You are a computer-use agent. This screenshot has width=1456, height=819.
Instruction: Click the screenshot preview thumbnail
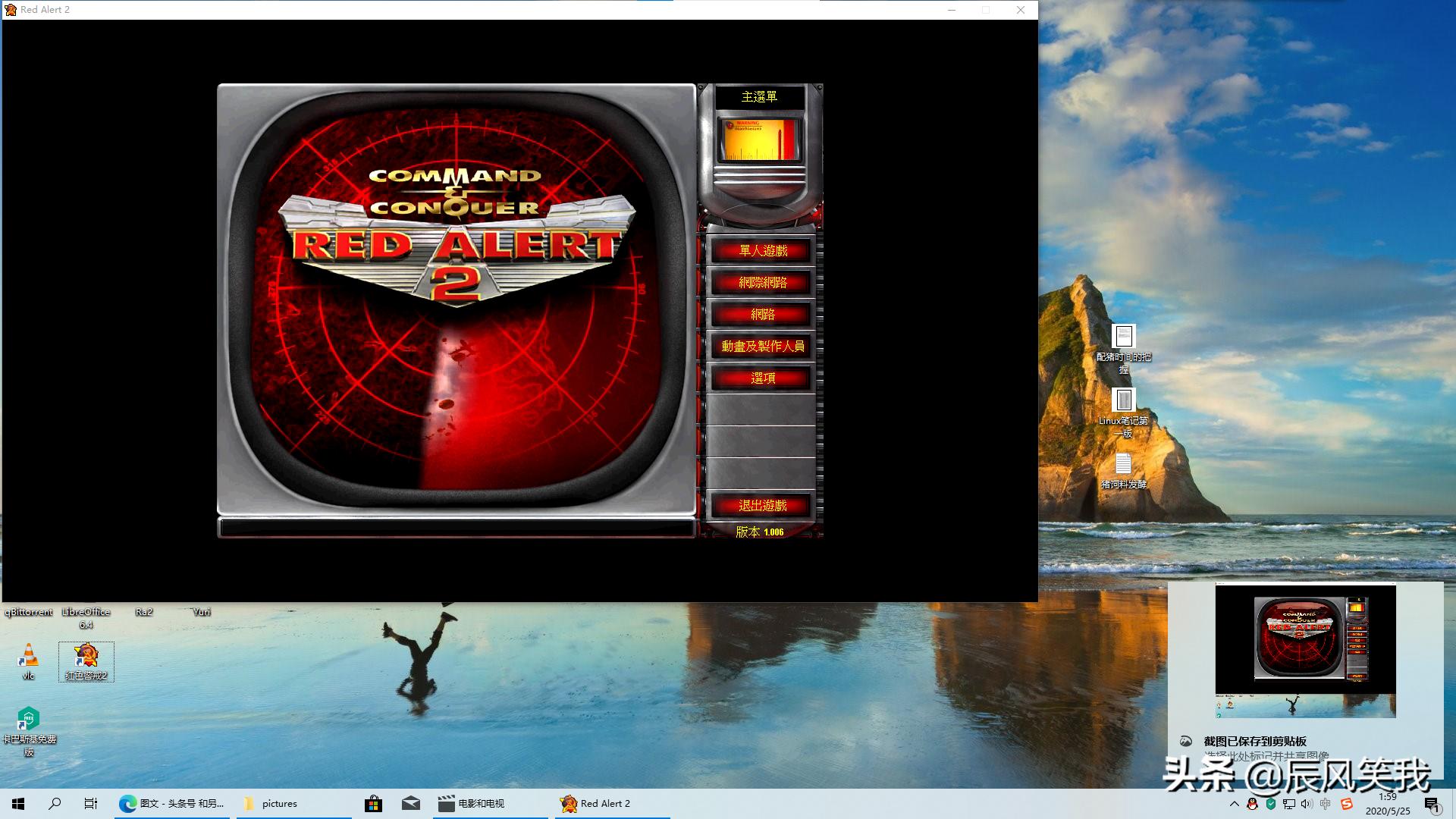pos(1305,651)
